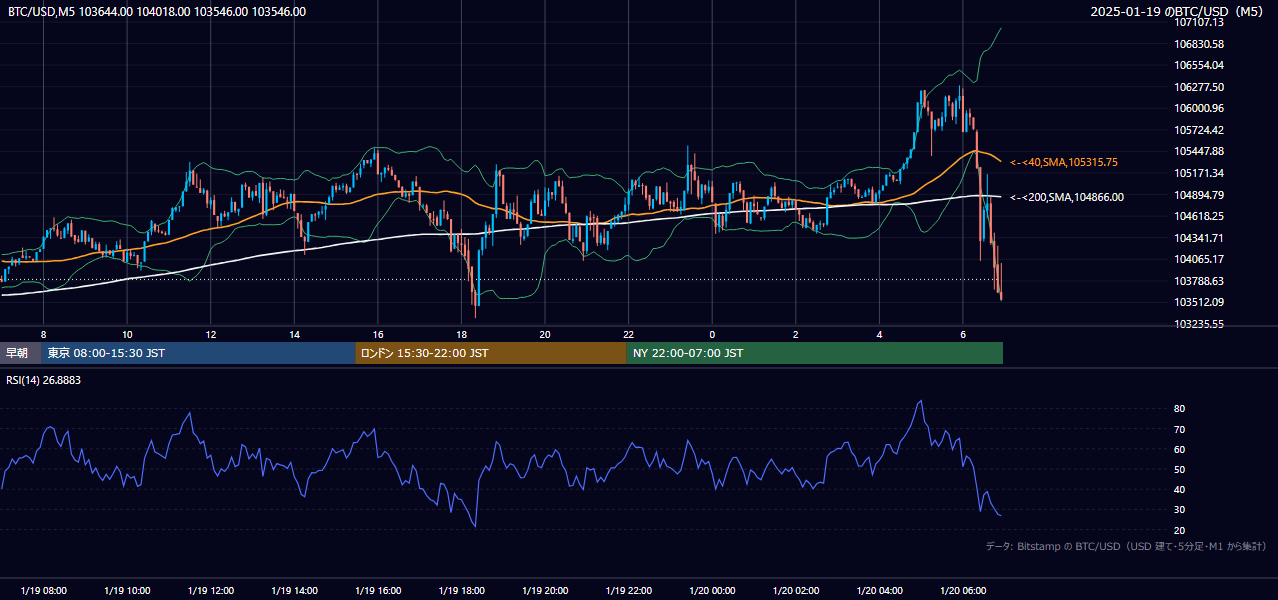The image size is (1278, 600).
Task: Click the 1/20 00:00 date label
Action: (x=712, y=591)
